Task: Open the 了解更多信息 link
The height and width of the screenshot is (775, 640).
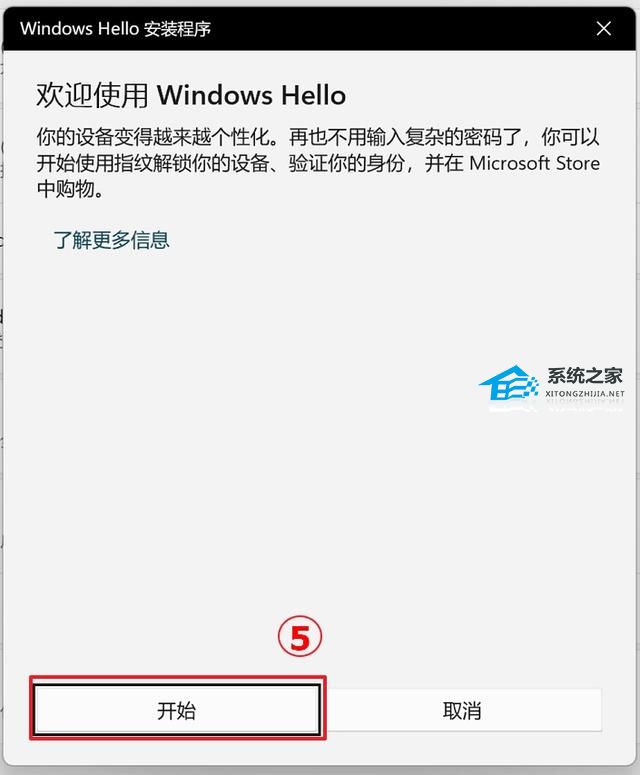Action: (112, 240)
